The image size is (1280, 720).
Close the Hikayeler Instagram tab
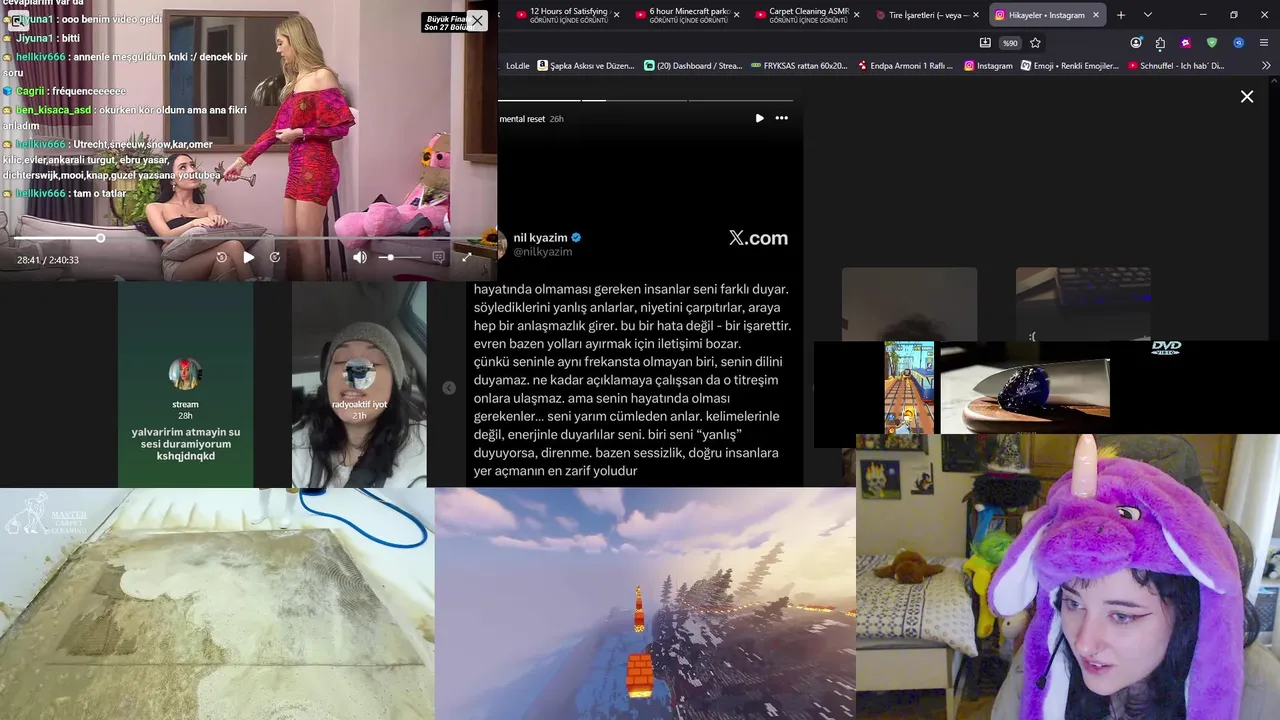1096,15
